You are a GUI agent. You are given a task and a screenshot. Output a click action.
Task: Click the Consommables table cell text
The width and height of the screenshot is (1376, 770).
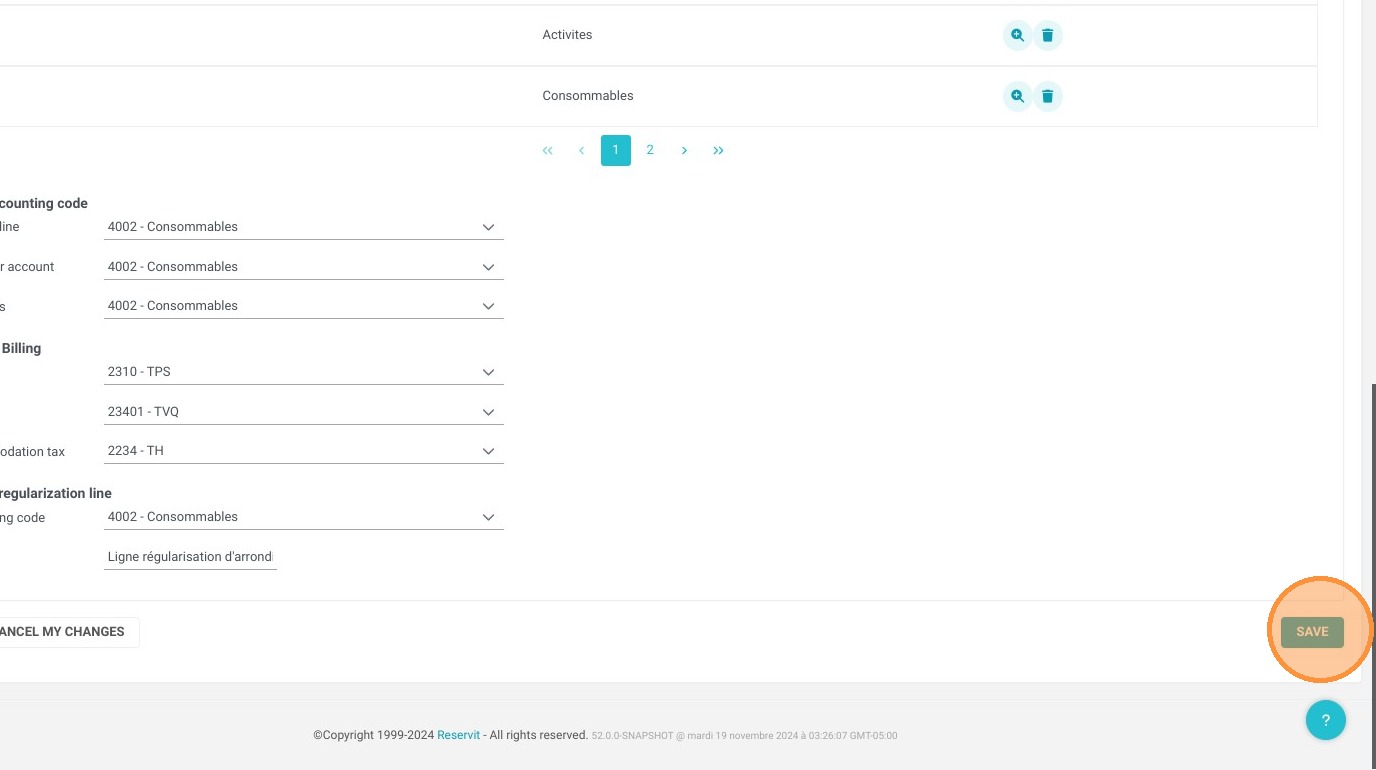click(588, 96)
